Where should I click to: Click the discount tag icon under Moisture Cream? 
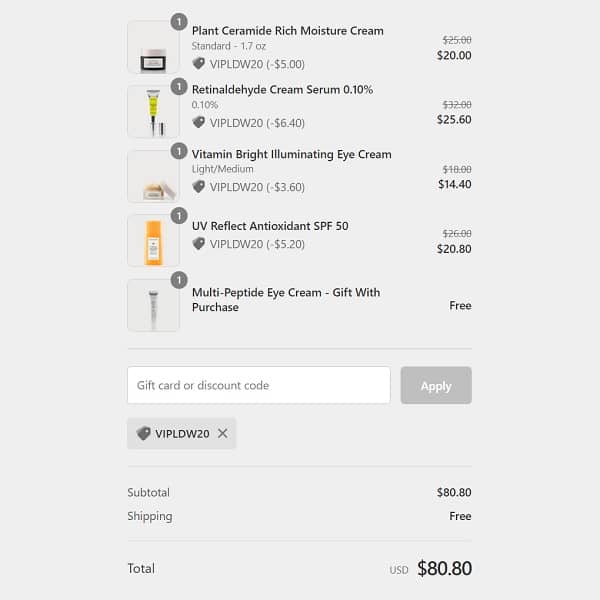pos(198,63)
